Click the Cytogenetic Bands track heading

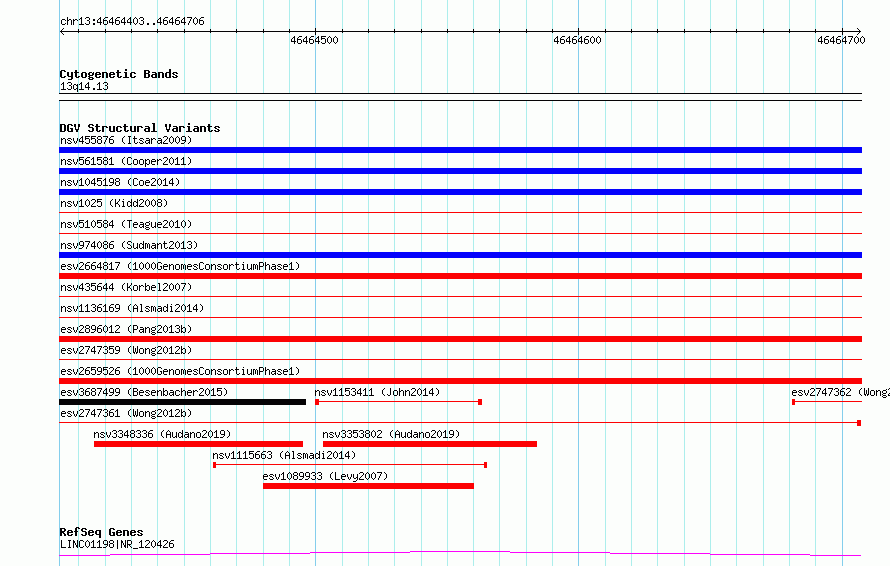point(119,74)
